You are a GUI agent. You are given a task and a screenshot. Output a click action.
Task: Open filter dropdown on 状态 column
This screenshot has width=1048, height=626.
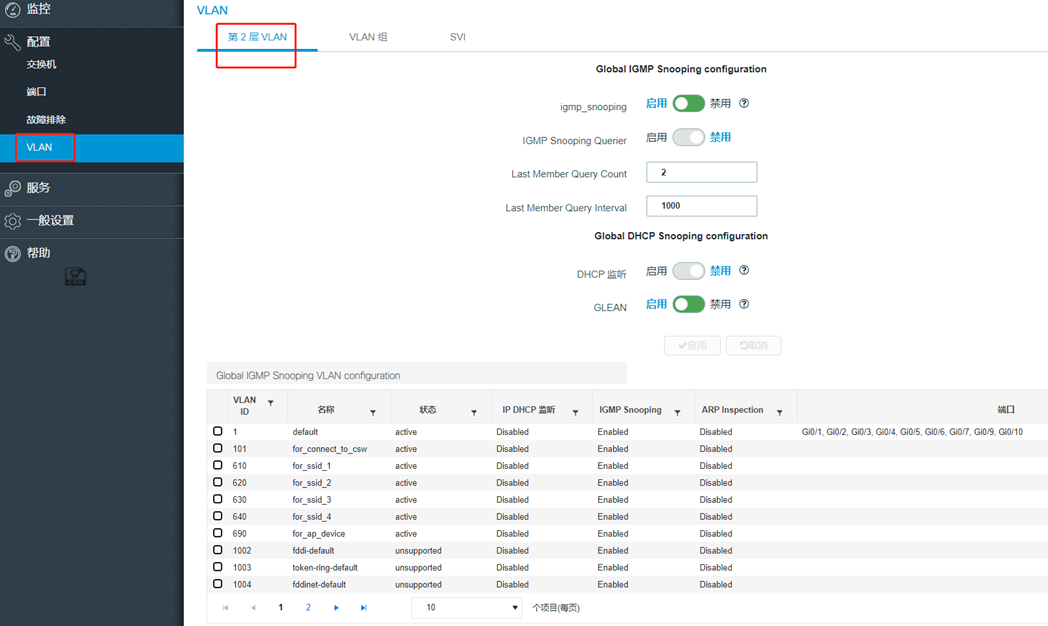pos(474,413)
